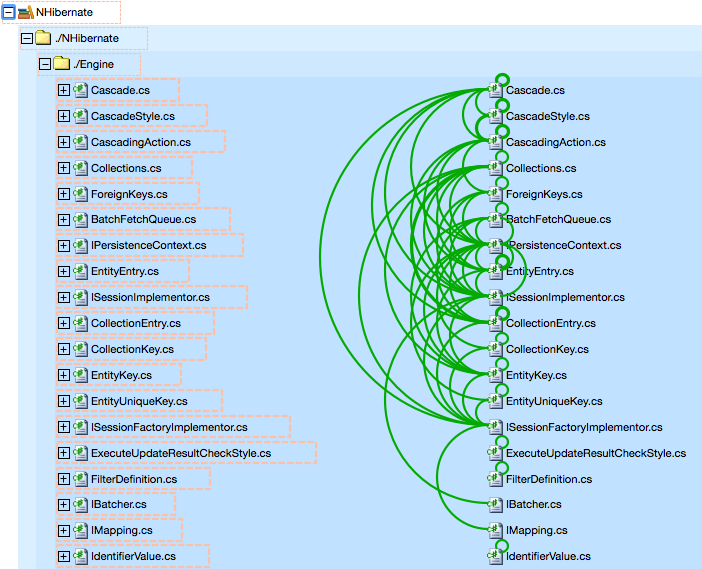Click EntityEntry.cs file icon in left tree

point(80,271)
